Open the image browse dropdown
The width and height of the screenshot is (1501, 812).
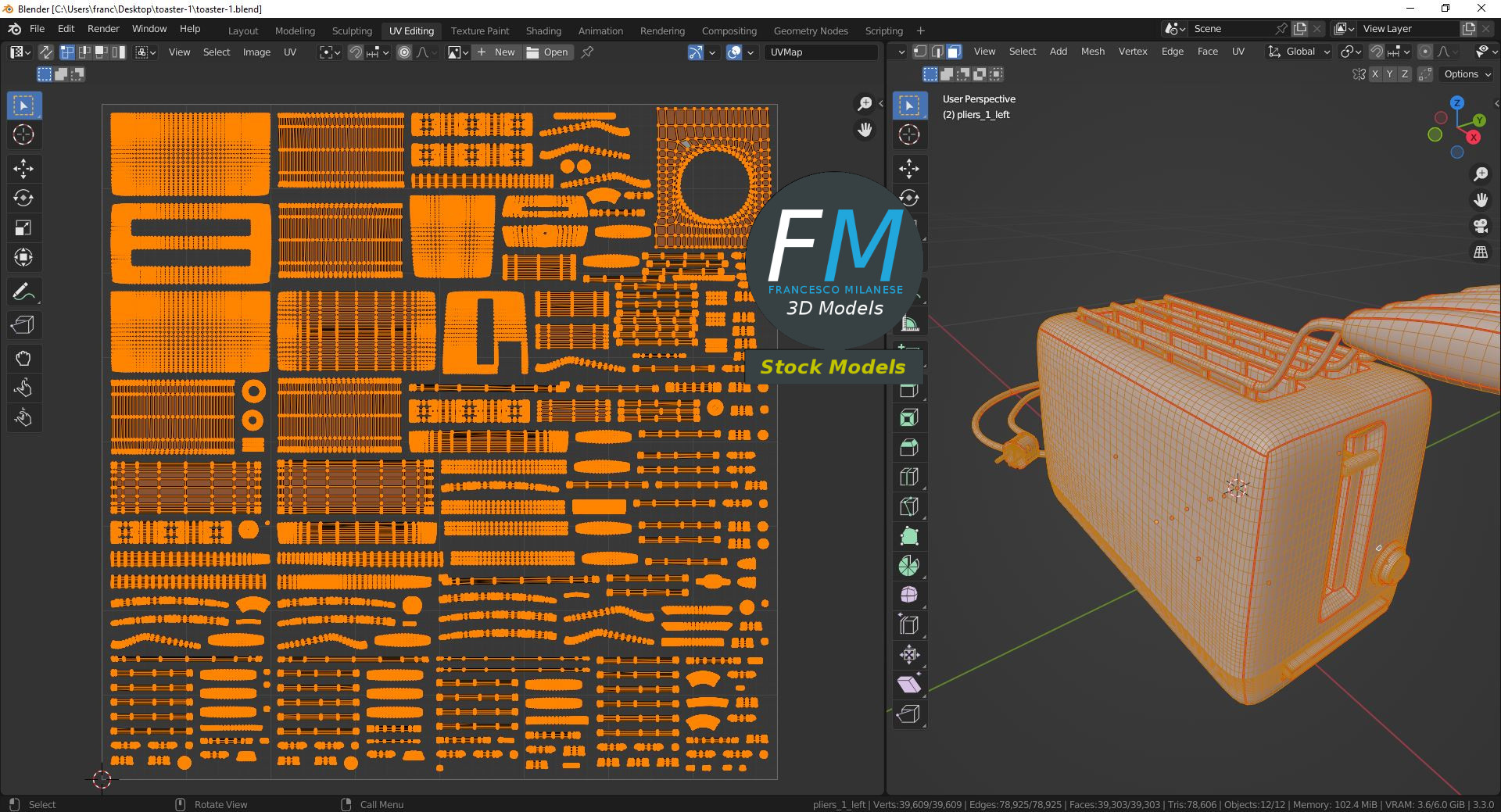(x=458, y=52)
